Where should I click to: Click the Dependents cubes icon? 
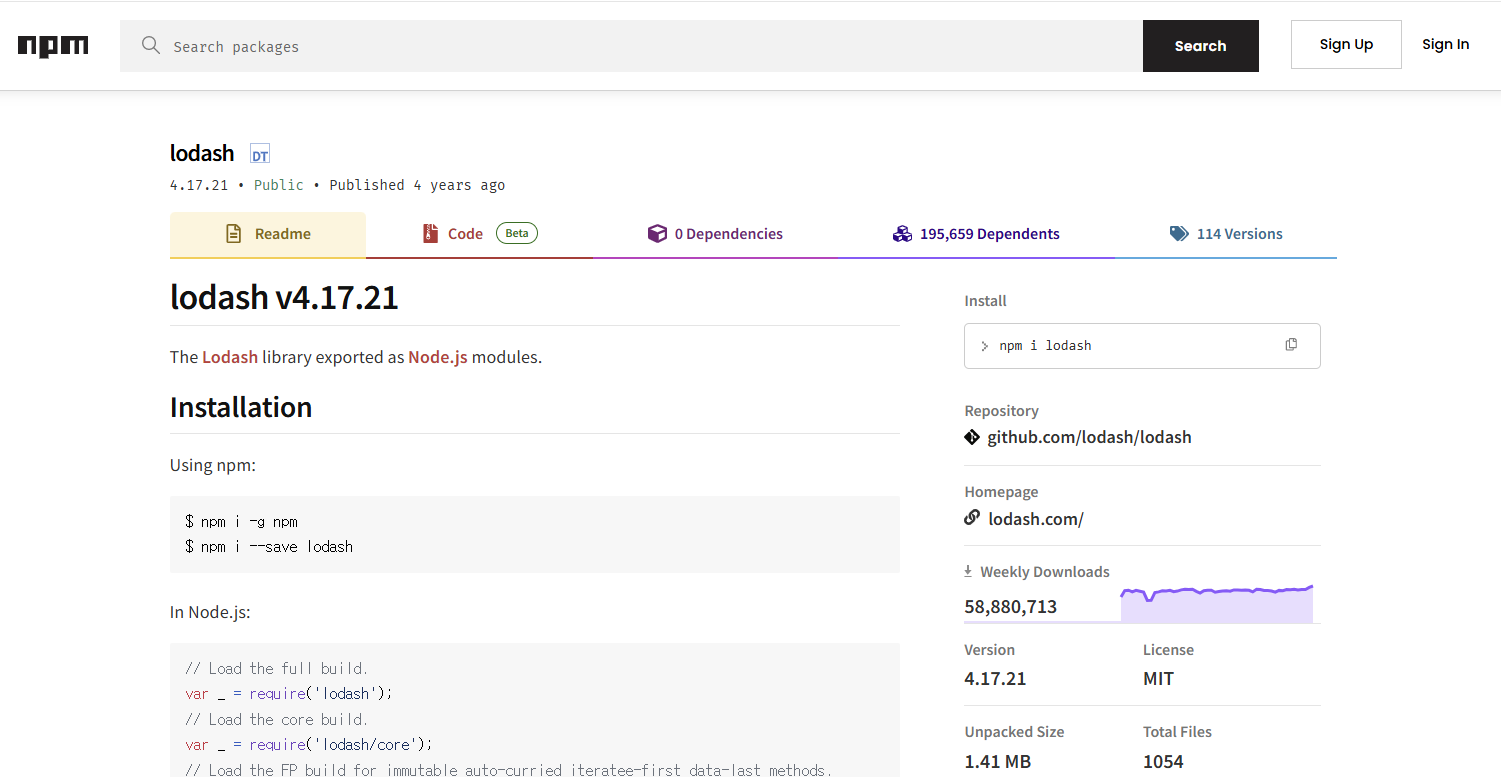coord(902,234)
